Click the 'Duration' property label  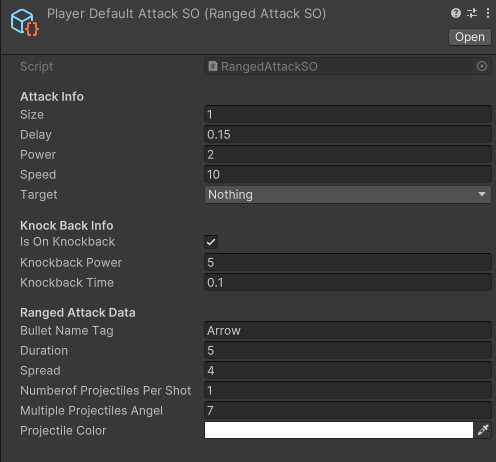(x=44, y=351)
